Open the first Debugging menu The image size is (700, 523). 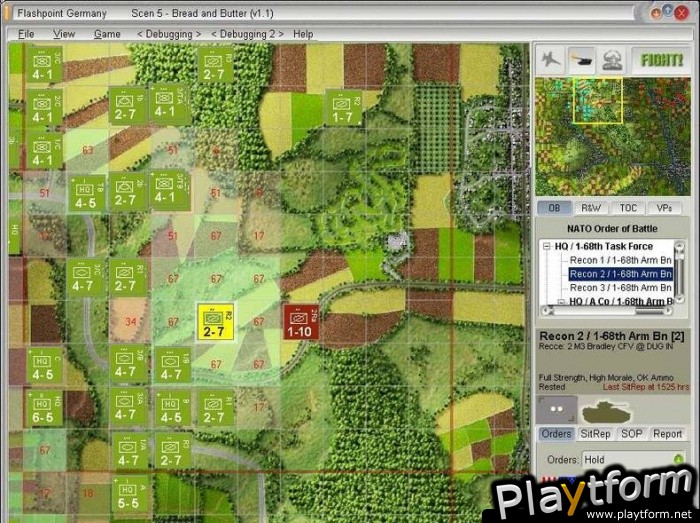pos(169,34)
